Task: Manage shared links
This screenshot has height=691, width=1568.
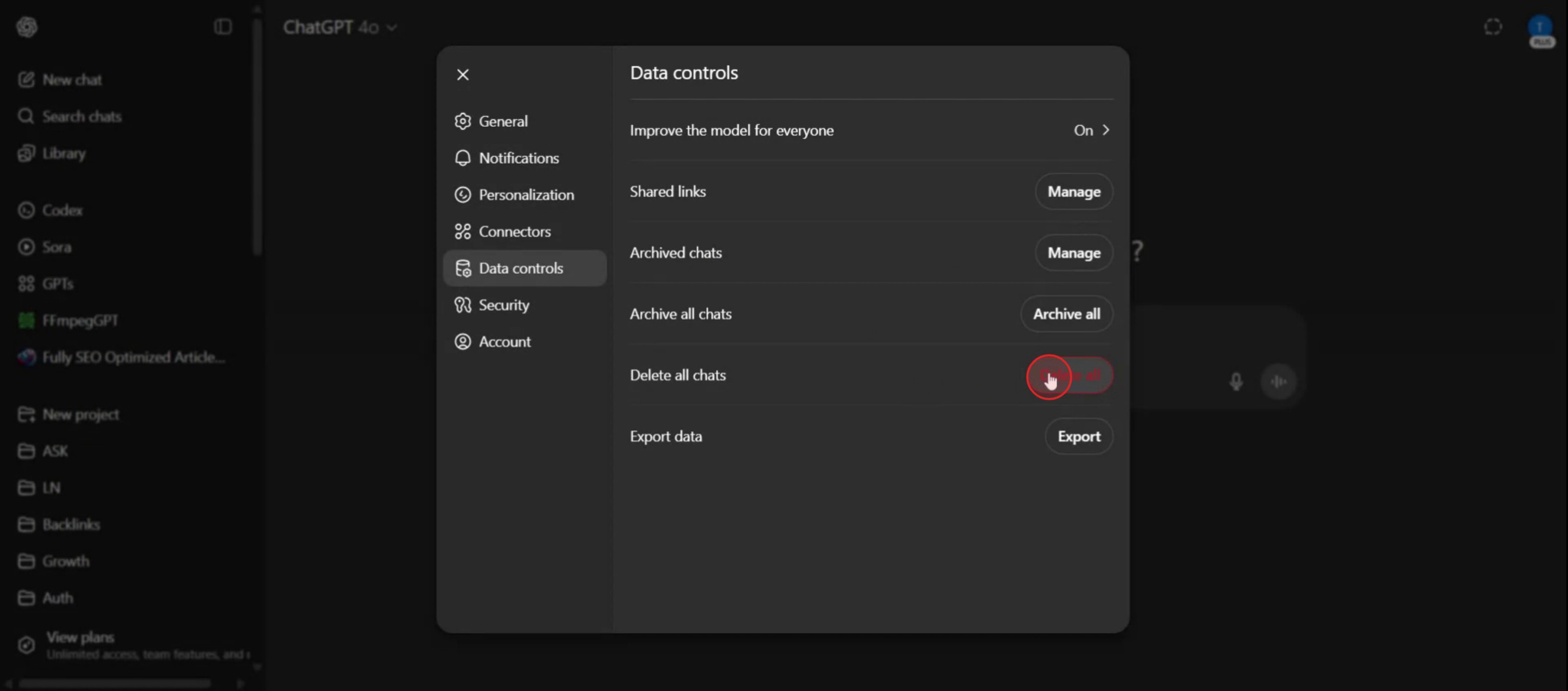Action: pos(1074,192)
